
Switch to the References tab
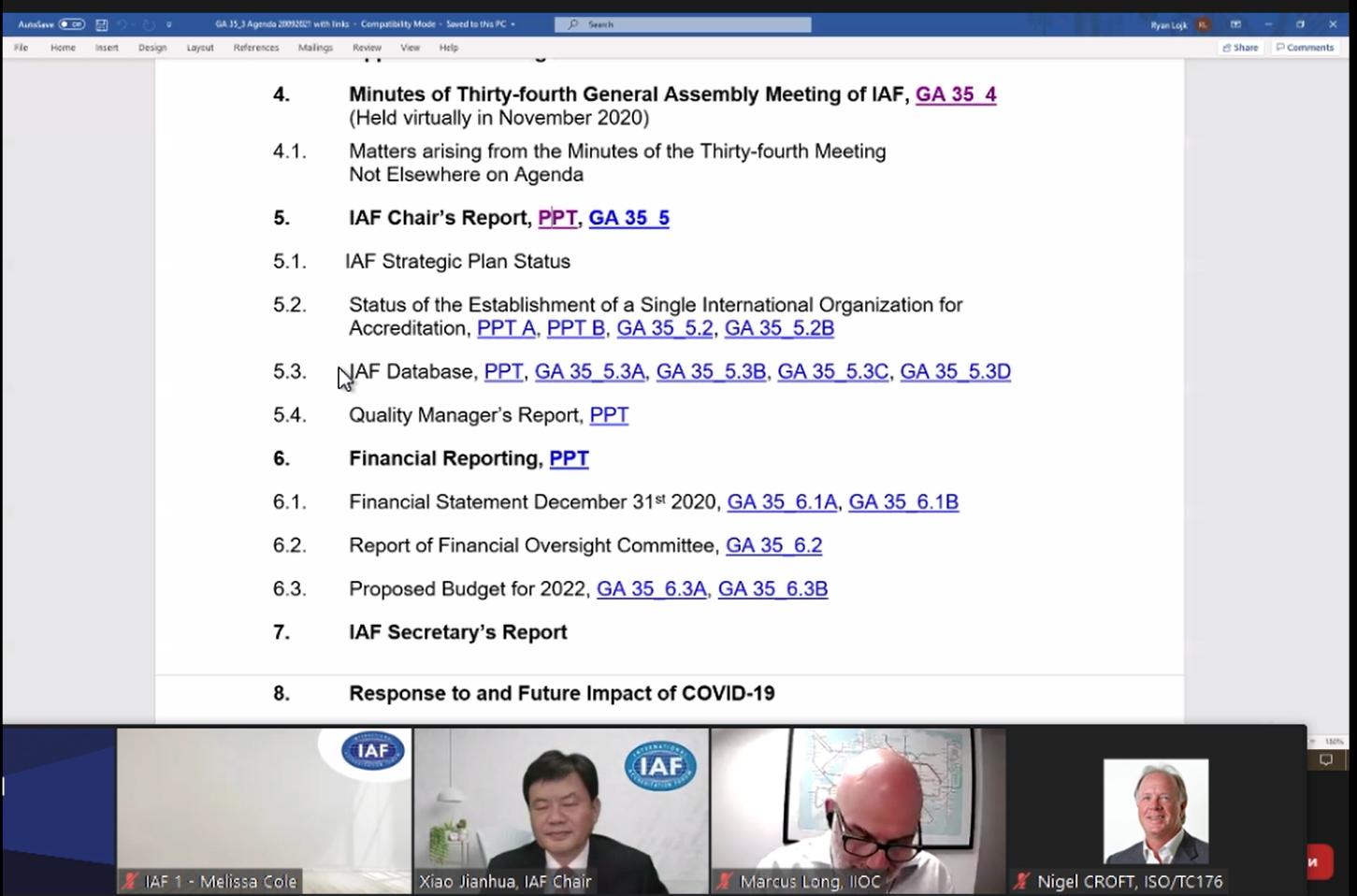(256, 48)
